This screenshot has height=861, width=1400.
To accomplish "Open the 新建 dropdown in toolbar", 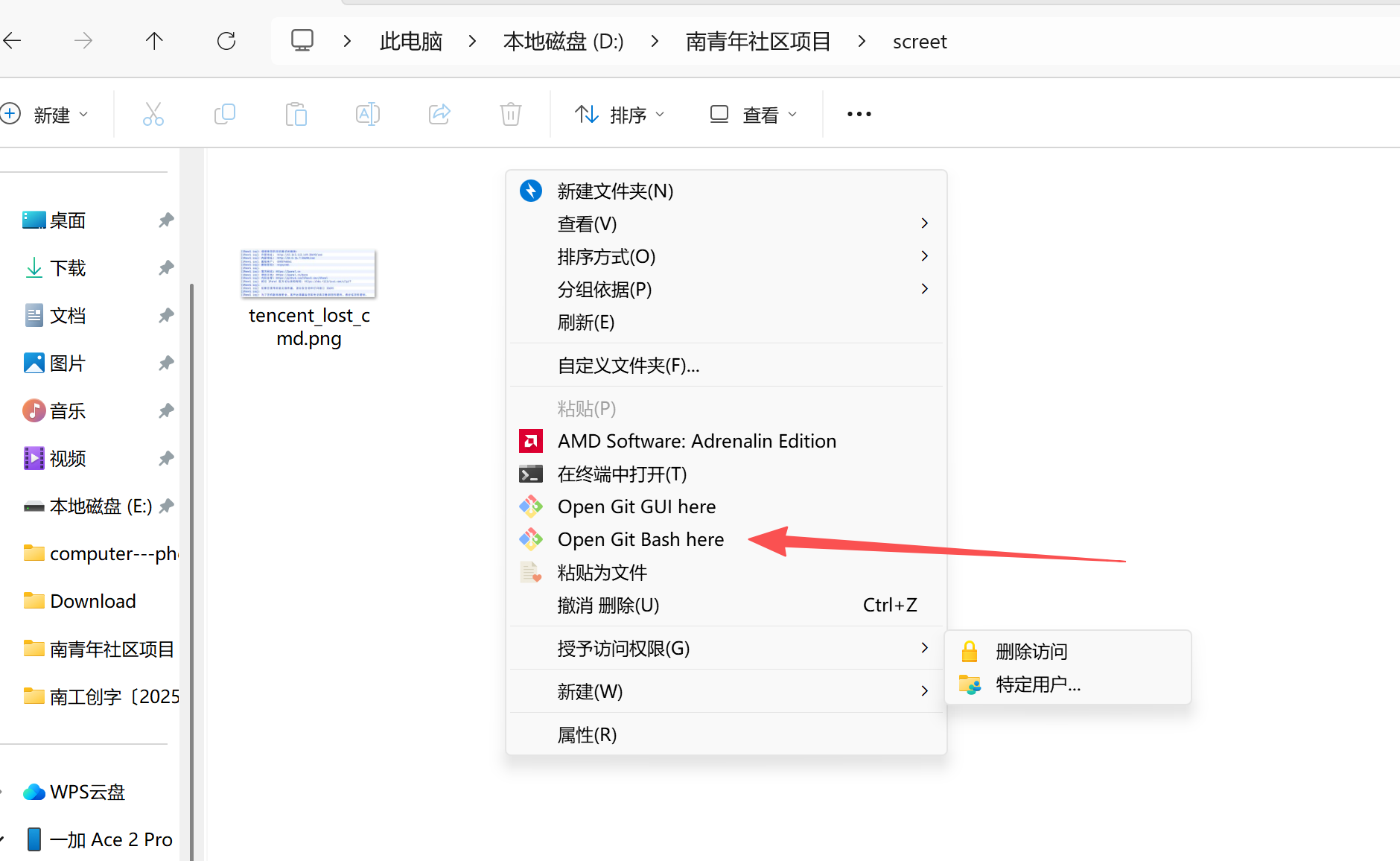I will (x=45, y=115).
